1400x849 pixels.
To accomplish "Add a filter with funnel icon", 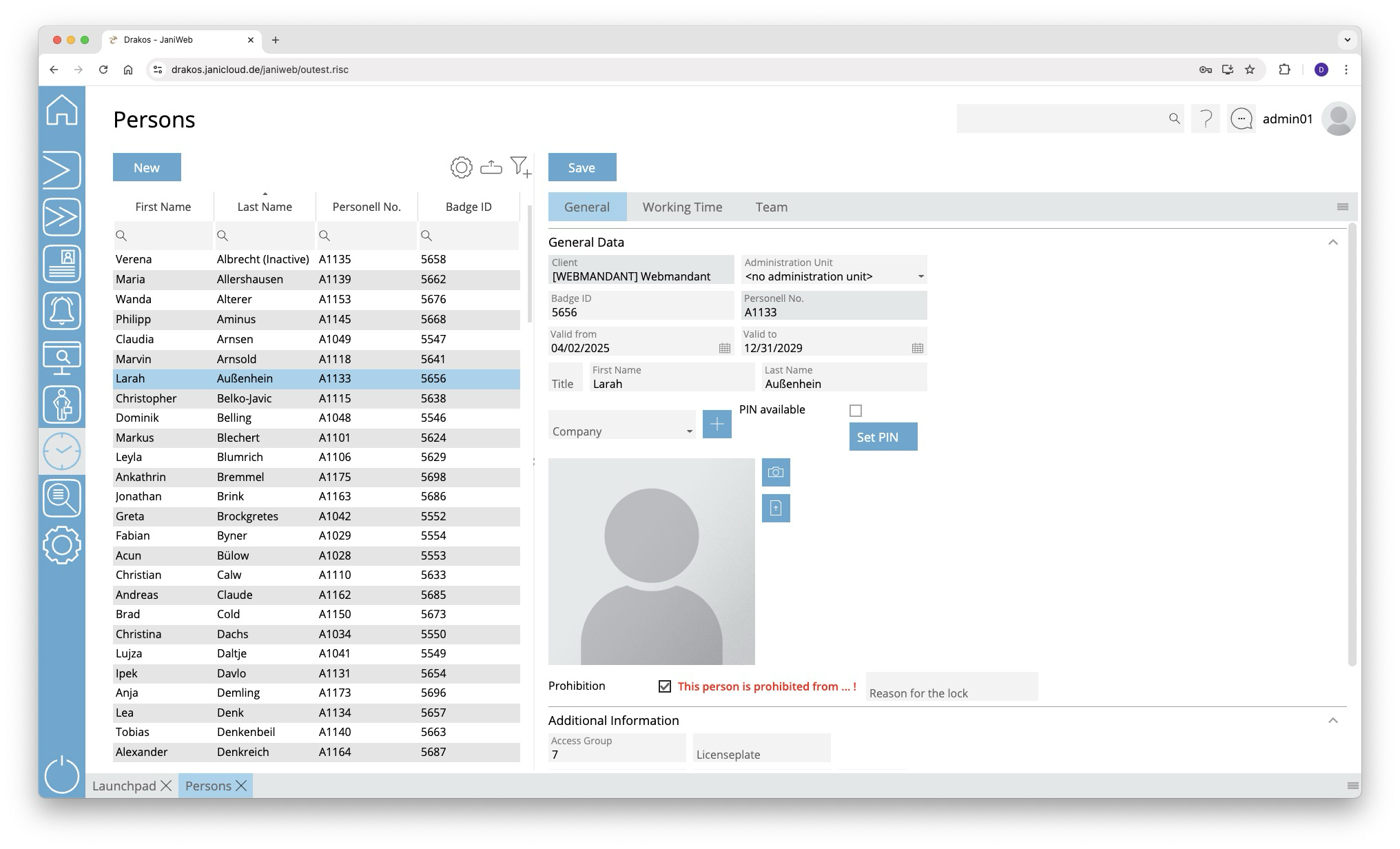I will [520, 167].
